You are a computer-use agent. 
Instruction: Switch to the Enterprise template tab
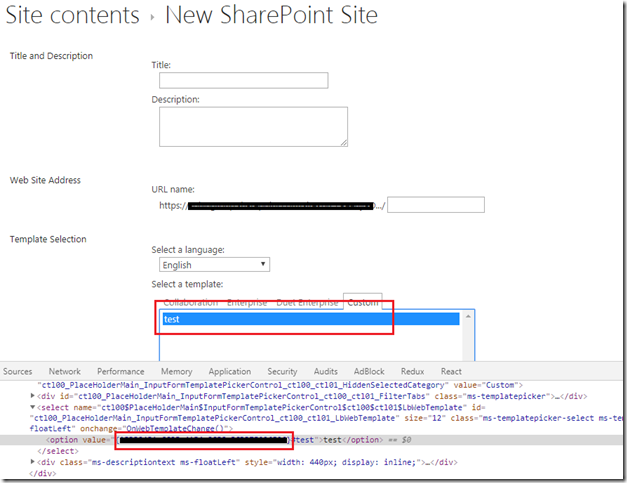coord(247,303)
